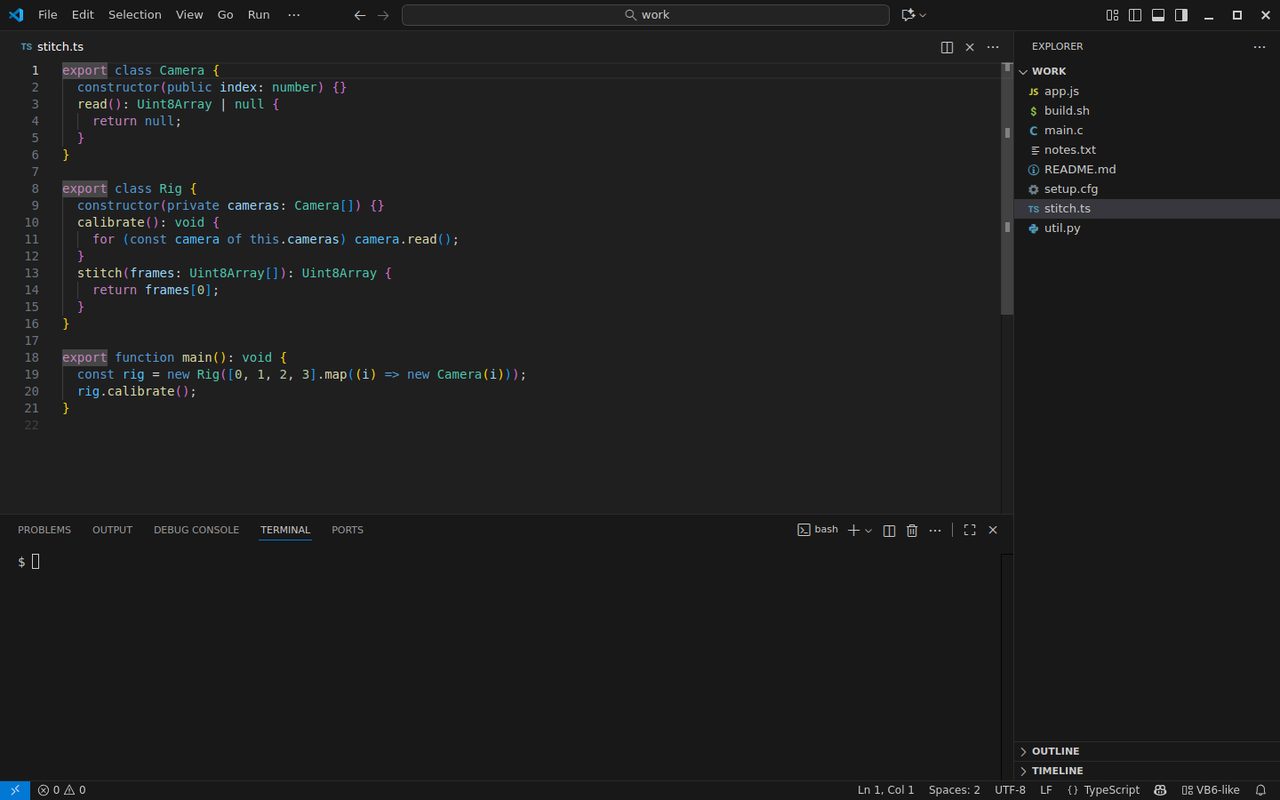The height and width of the screenshot is (800, 1280).
Task: Toggle the bottom panel visibility
Action: (x=1158, y=15)
